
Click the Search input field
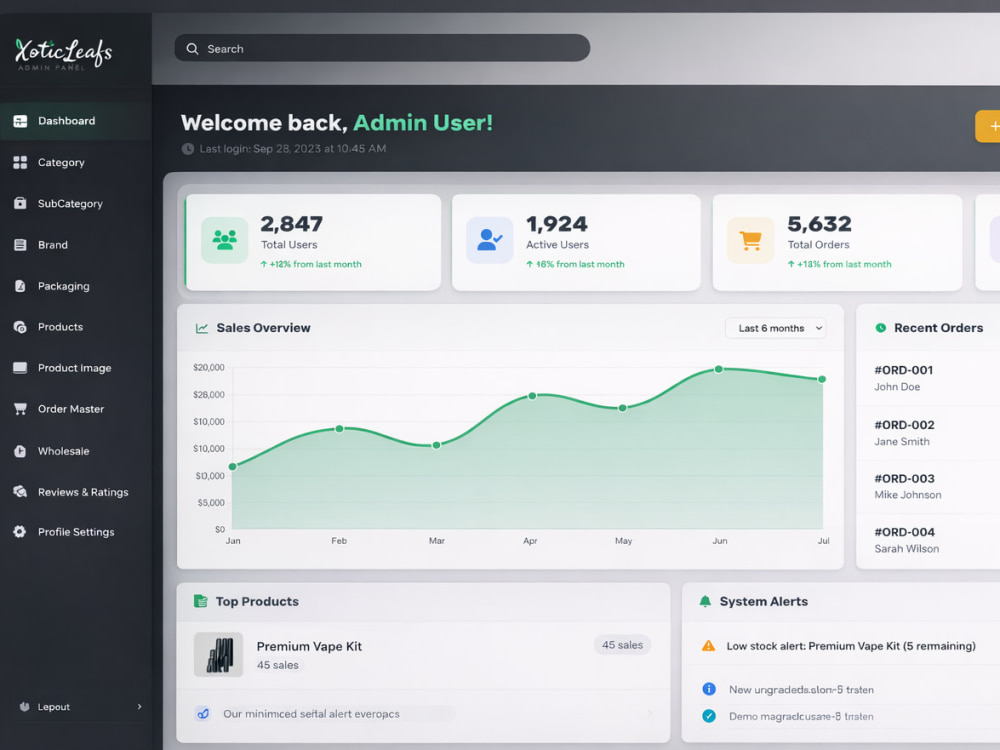[x=382, y=48]
